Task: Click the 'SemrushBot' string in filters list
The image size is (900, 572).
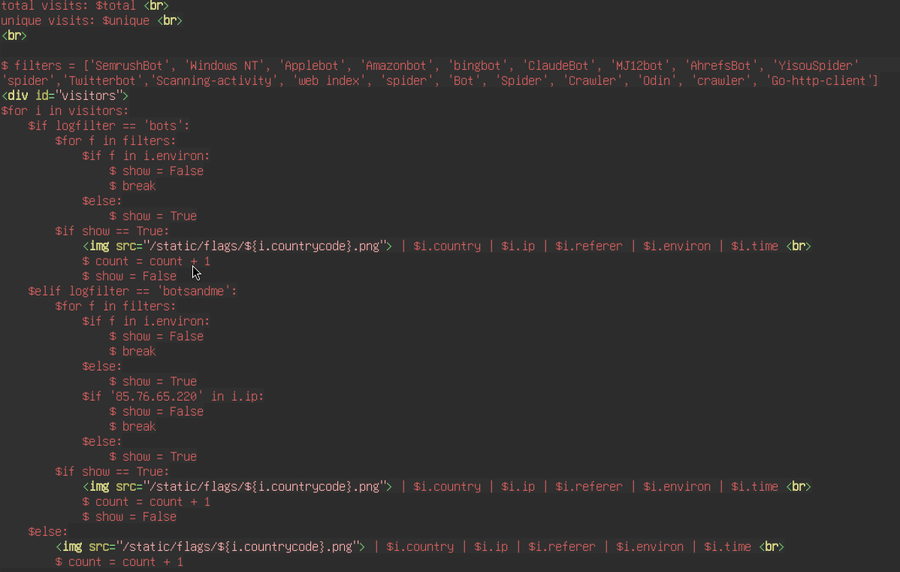Action: pos(131,65)
